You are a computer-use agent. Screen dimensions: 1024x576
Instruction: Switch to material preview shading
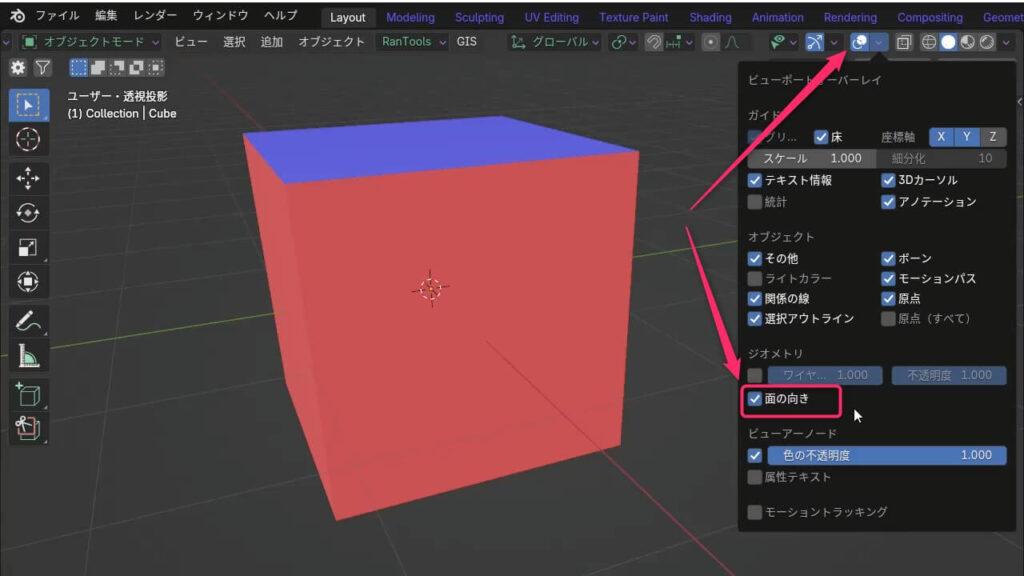[968, 42]
